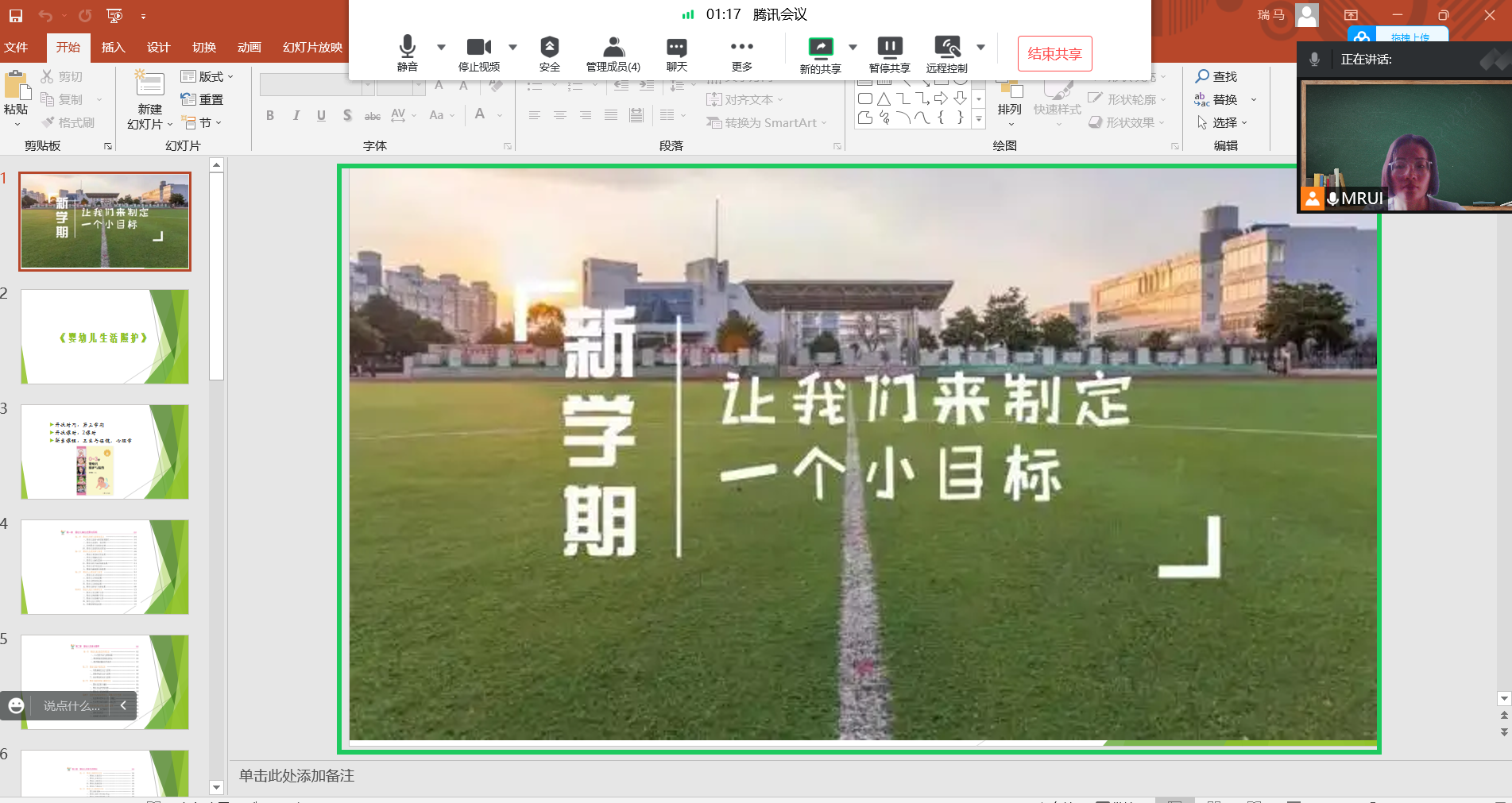Click the 查找 find button
The height and width of the screenshot is (803, 1512).
click(x=1216, y=76)
